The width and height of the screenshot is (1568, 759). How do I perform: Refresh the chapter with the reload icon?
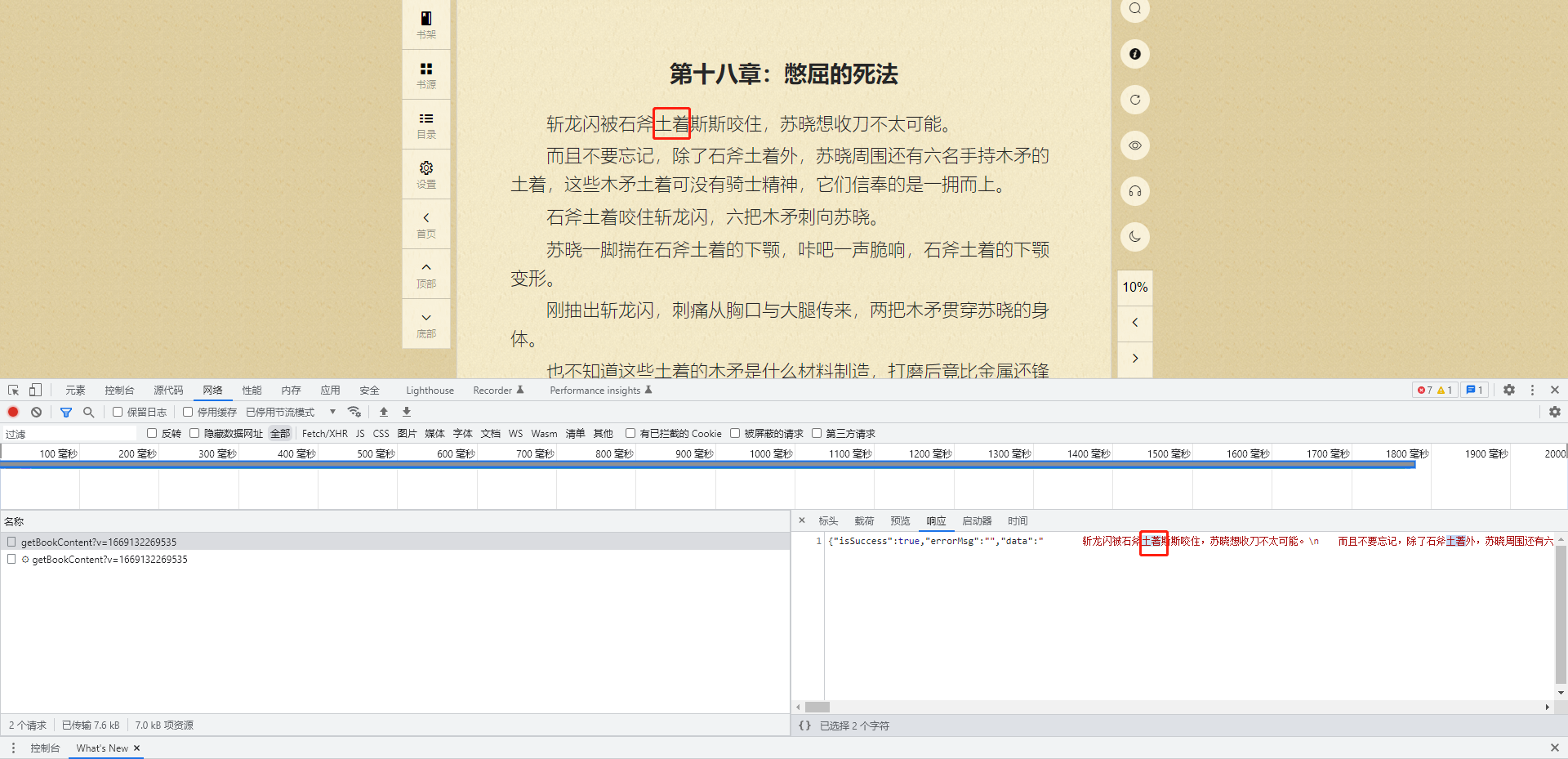1134,100
